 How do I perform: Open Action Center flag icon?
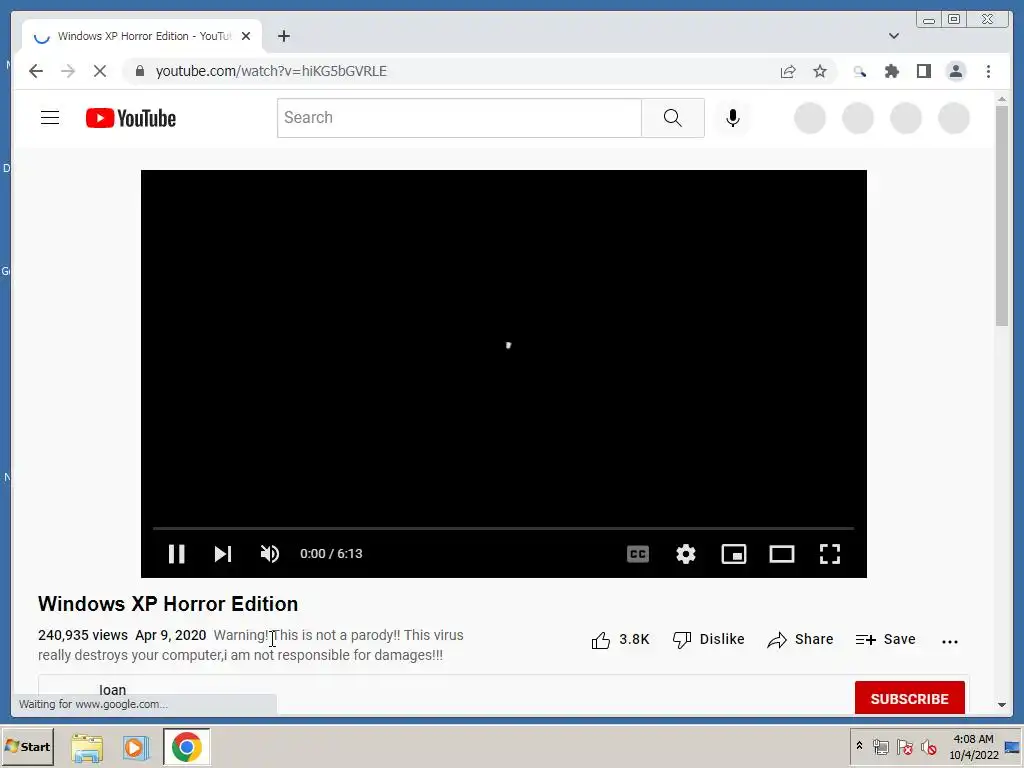pos(904,747)
